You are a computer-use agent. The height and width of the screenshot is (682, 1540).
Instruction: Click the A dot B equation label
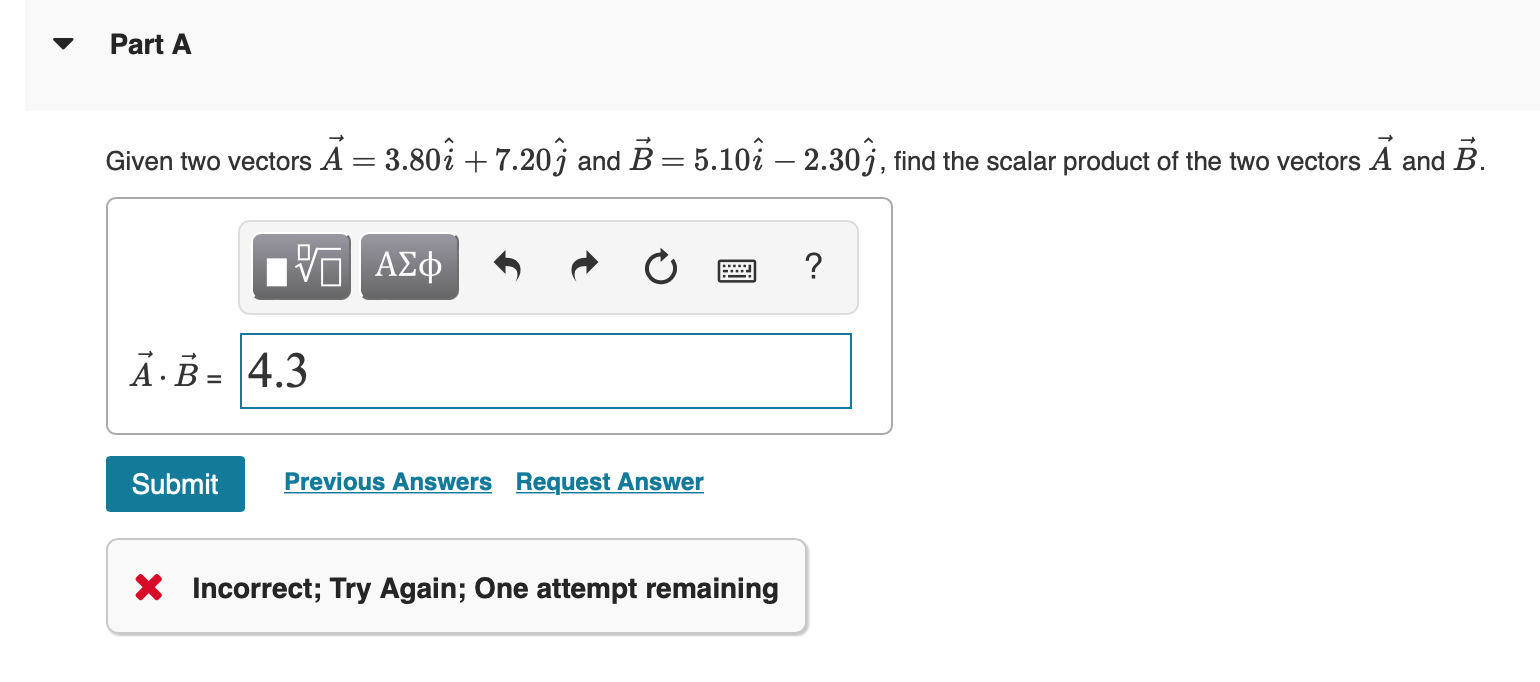coord(172,374)
